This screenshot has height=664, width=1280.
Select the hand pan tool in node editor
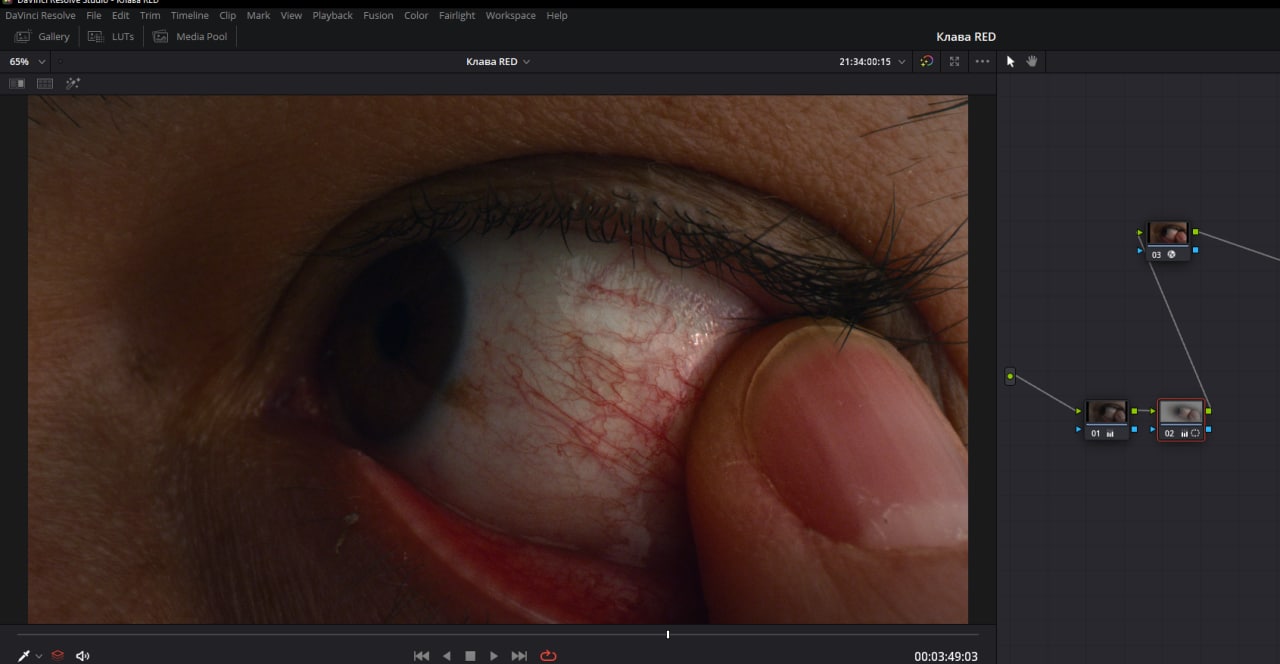(1032, 61)
